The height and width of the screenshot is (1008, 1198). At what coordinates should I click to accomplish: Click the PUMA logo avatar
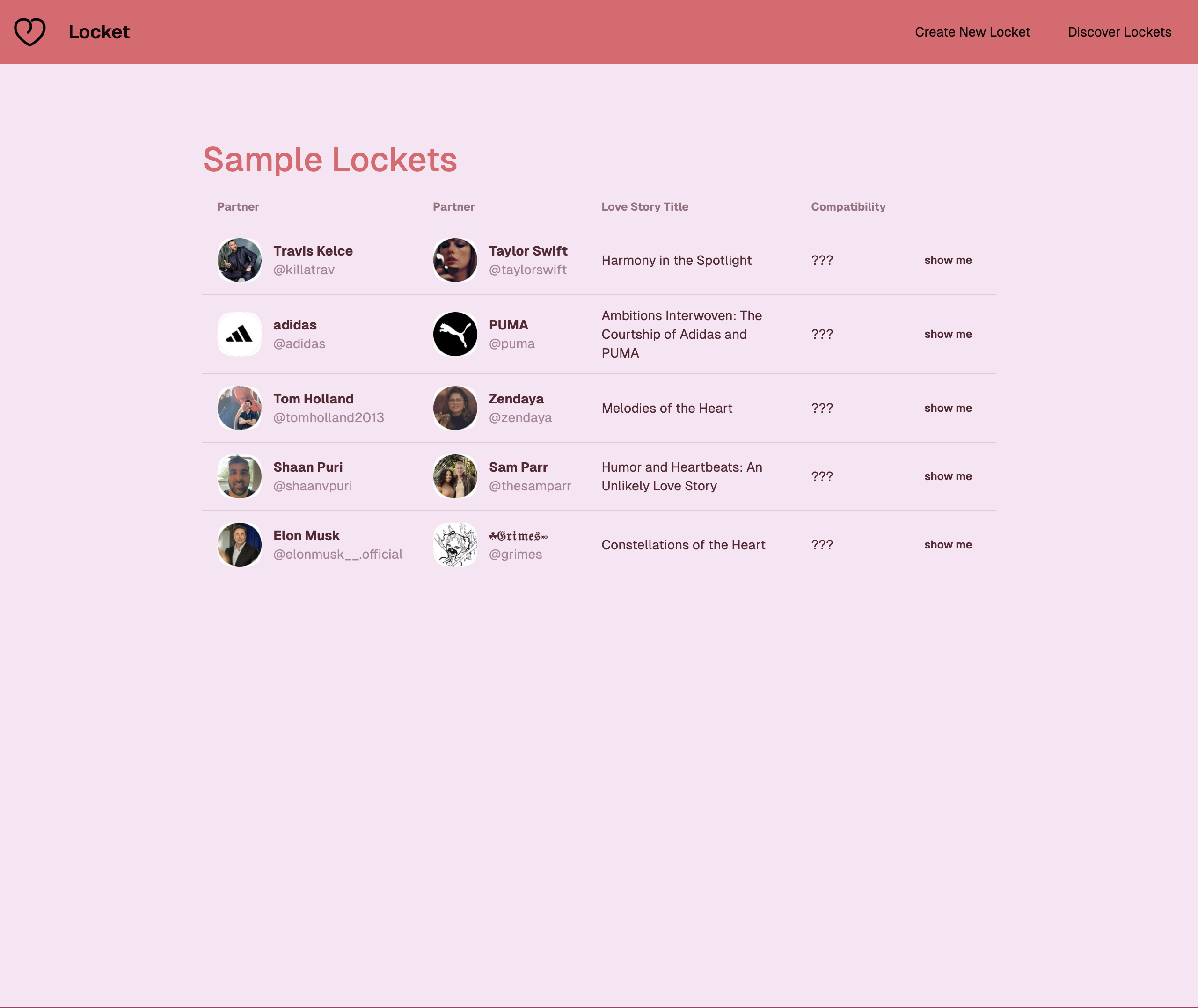click(455, 334)
